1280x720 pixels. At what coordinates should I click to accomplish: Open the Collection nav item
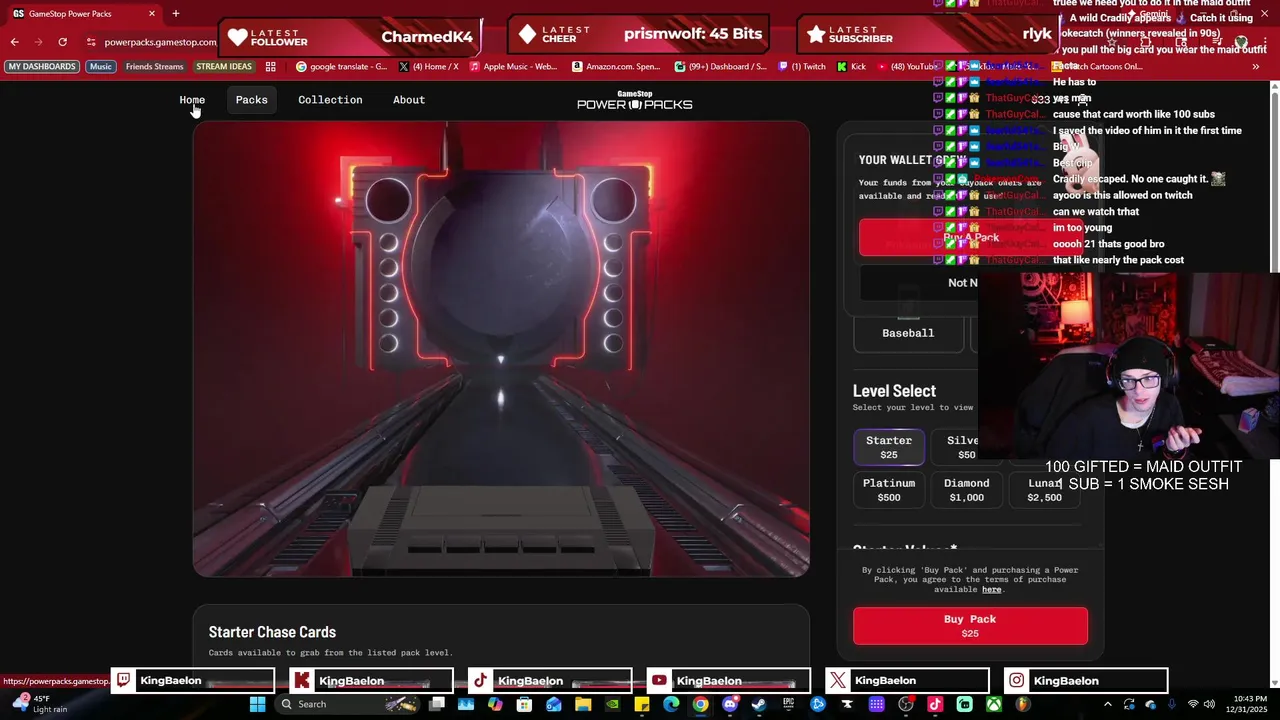click(x=330, y=100)
